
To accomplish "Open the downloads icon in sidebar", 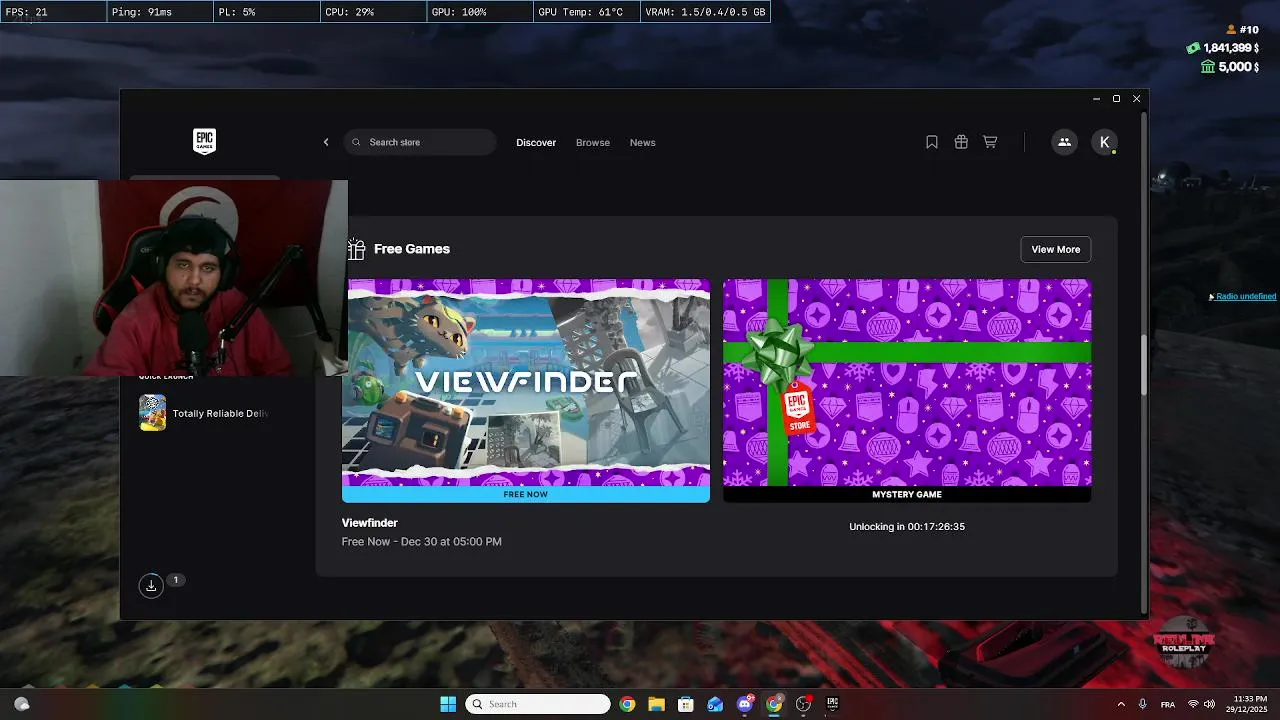I will [x=151, y=586].
